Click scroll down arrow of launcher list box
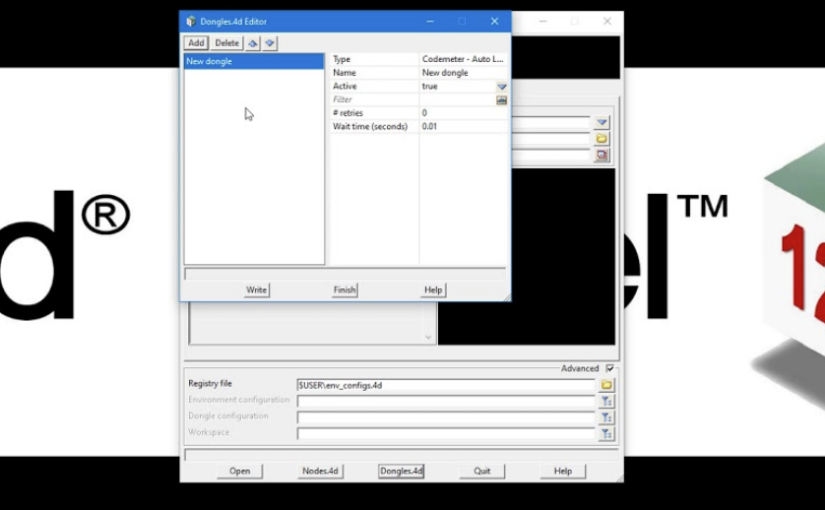The height and width of the screenshot is (510, 825). pyautogui.click(x=428, y=337)
